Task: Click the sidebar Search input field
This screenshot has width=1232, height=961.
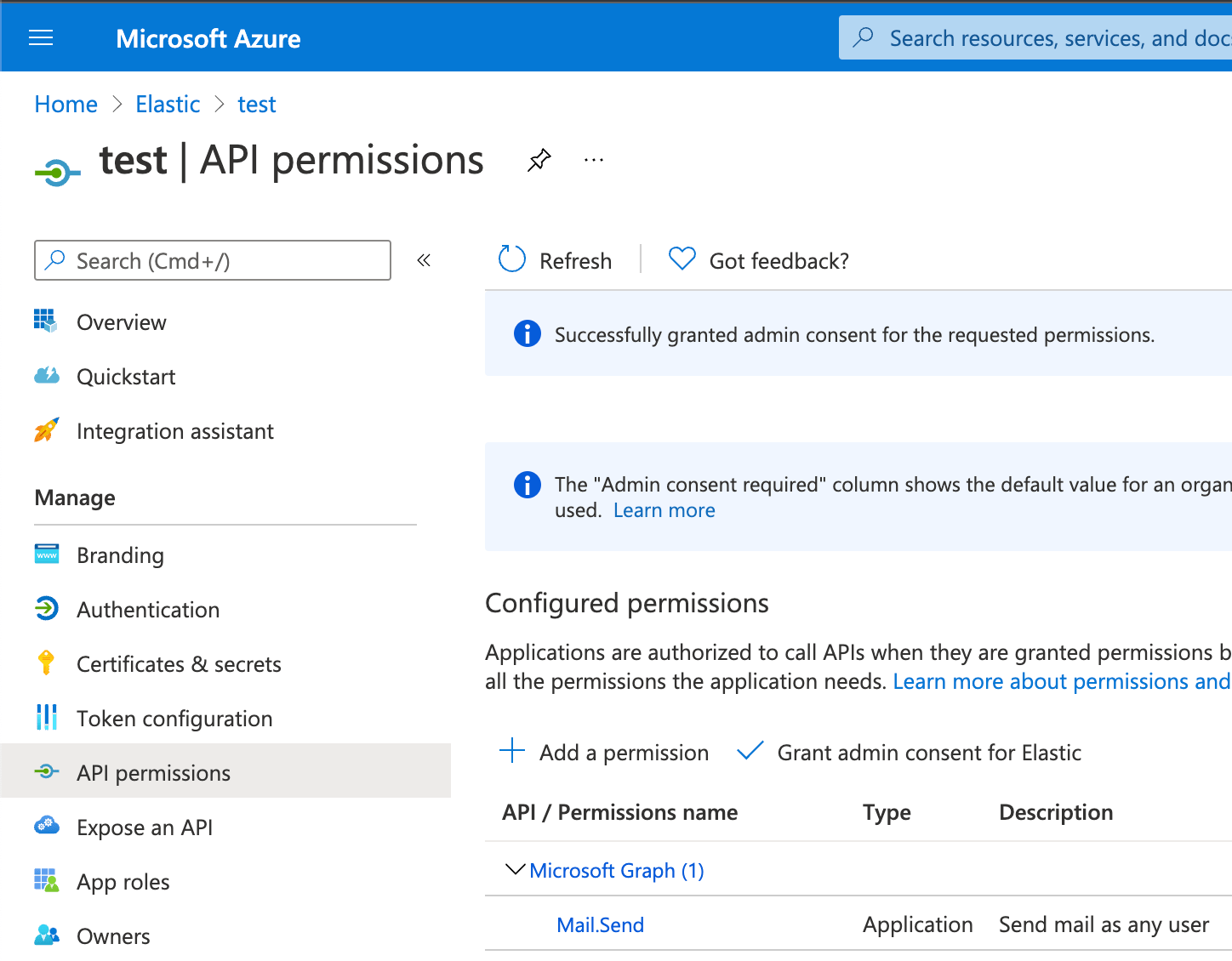Action: pos(213,260)
